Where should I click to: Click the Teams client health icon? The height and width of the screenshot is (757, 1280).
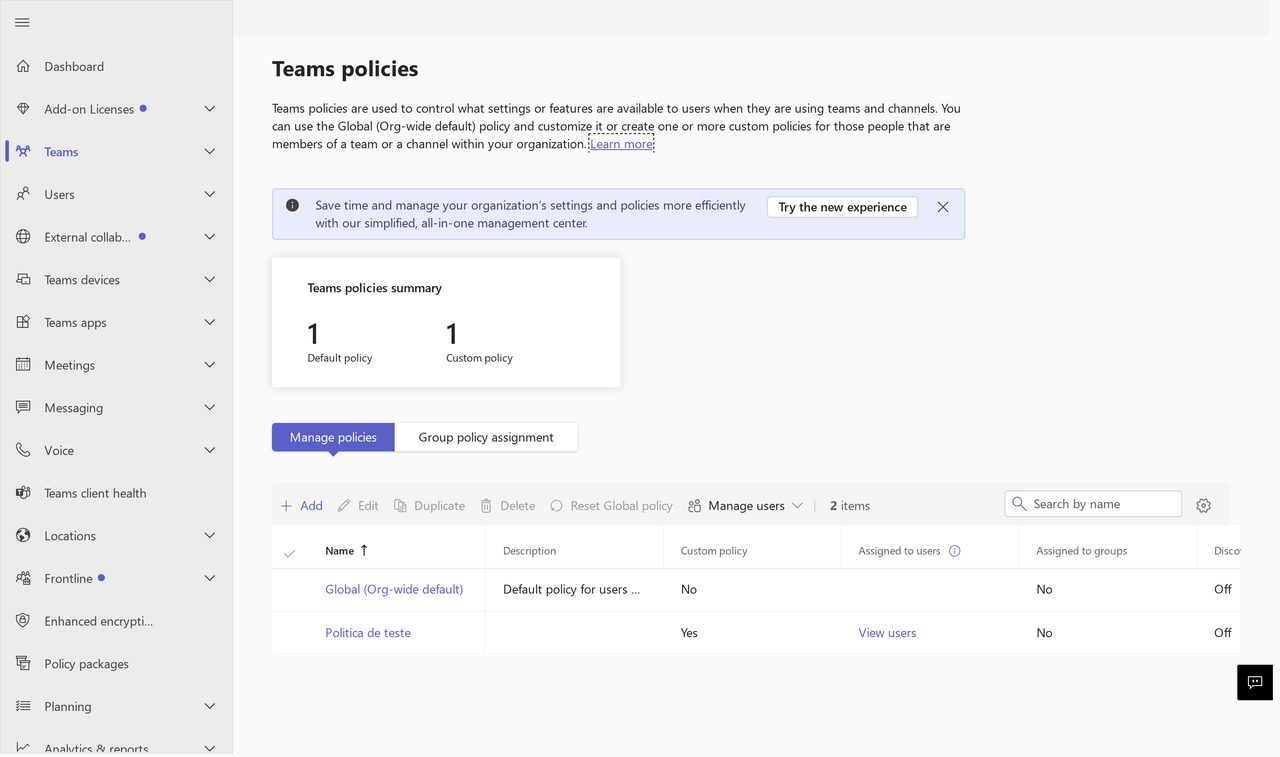tap(23, 493)
